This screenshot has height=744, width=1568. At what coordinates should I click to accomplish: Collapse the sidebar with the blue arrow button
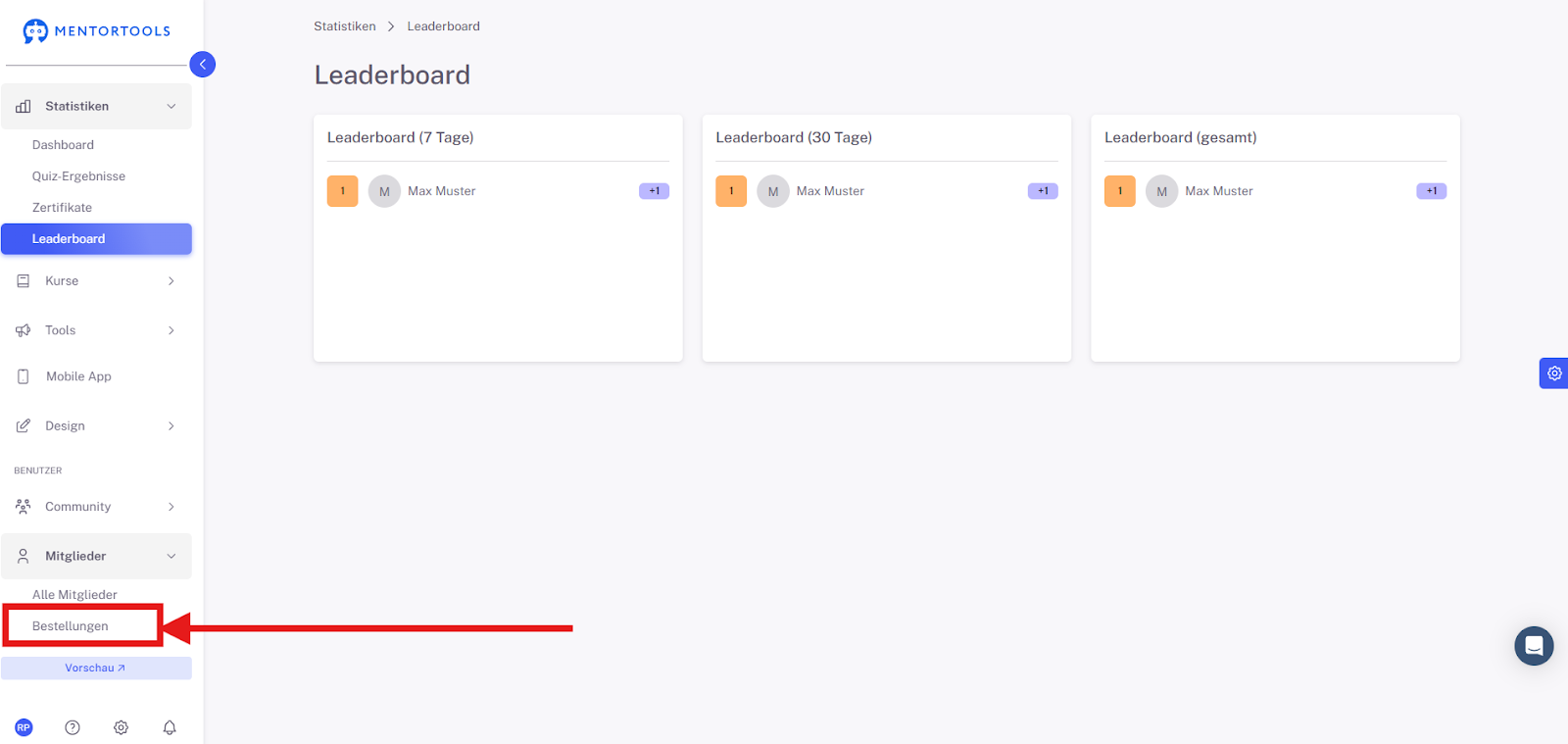pyautogui.click(x=203, y=65)
